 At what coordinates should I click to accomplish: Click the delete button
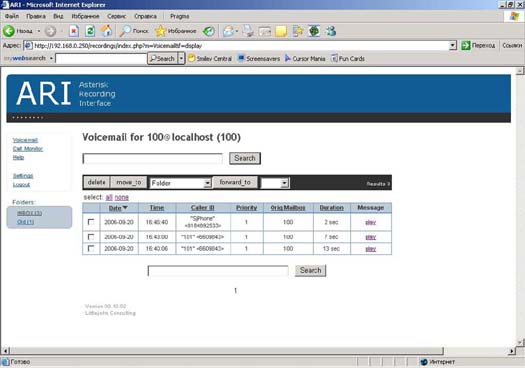tap(96, 182)
